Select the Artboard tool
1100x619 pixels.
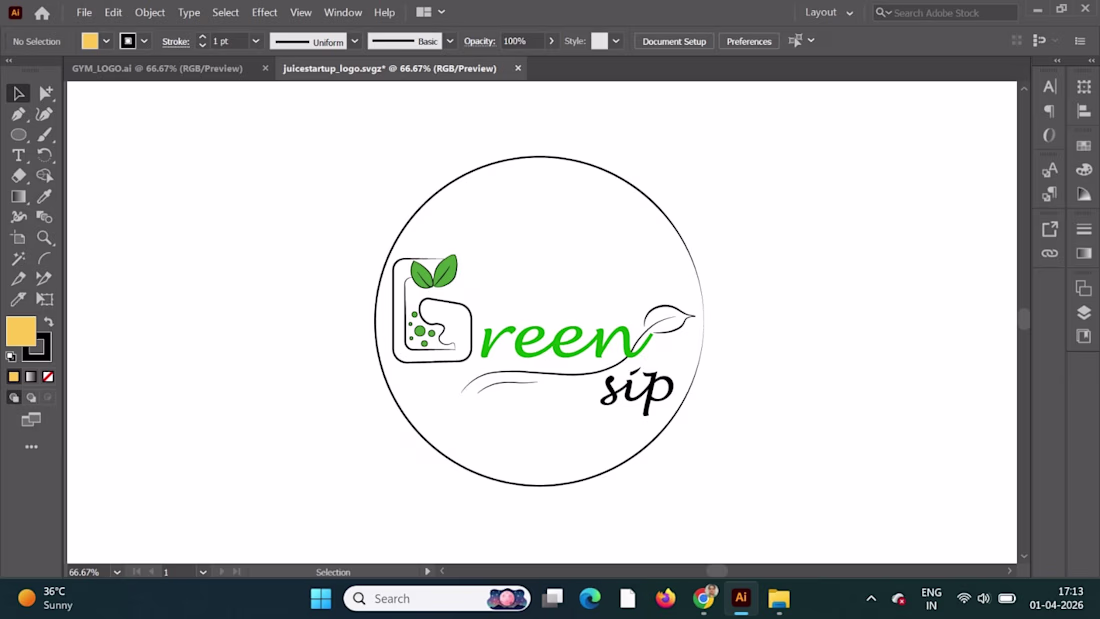point(18,238)
